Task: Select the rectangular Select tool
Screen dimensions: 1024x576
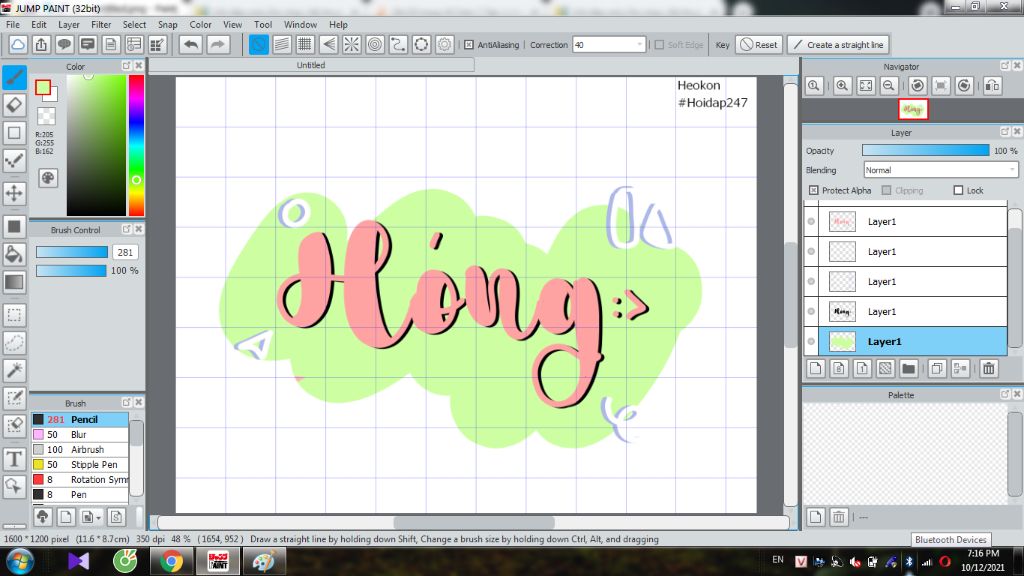Action: (14, 315)
